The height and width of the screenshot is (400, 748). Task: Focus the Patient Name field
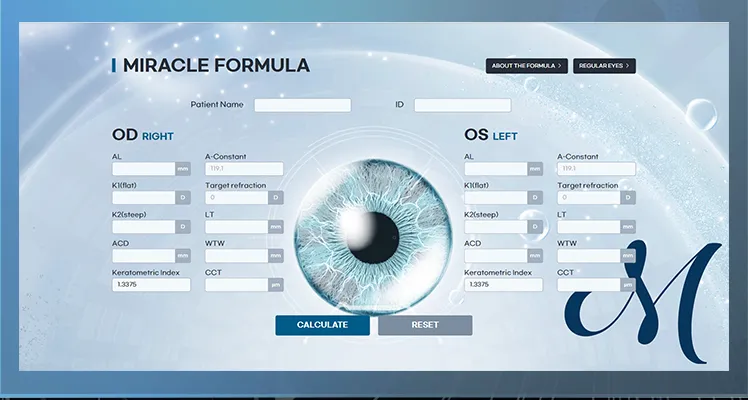pos(302,105)
